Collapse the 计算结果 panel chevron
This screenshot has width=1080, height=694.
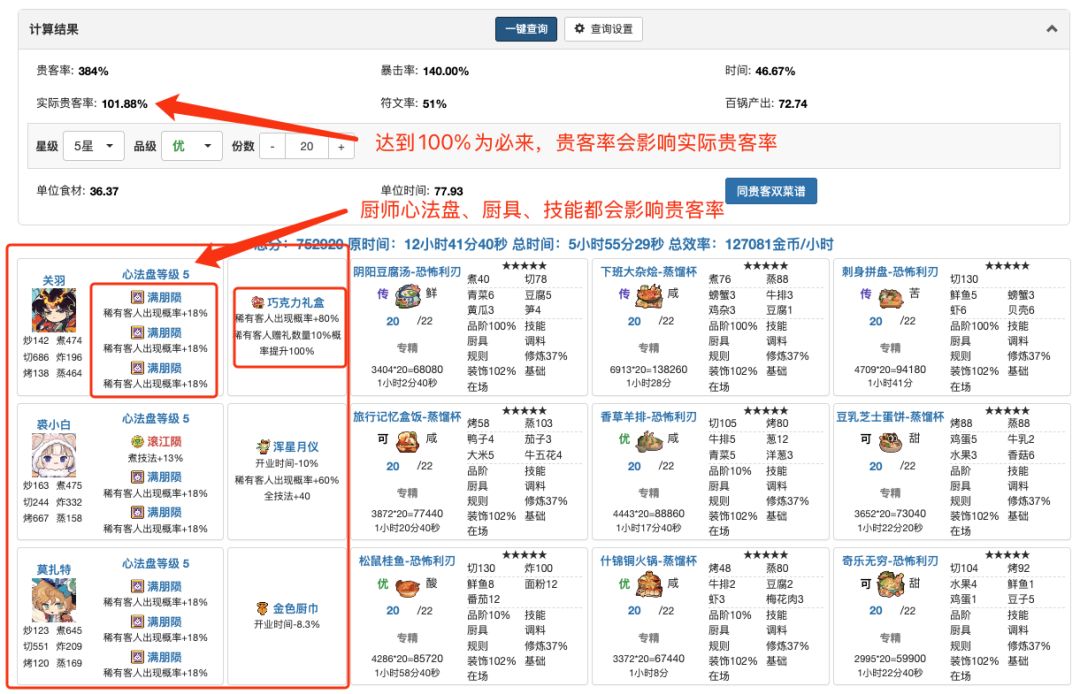tap(1051, 29)
